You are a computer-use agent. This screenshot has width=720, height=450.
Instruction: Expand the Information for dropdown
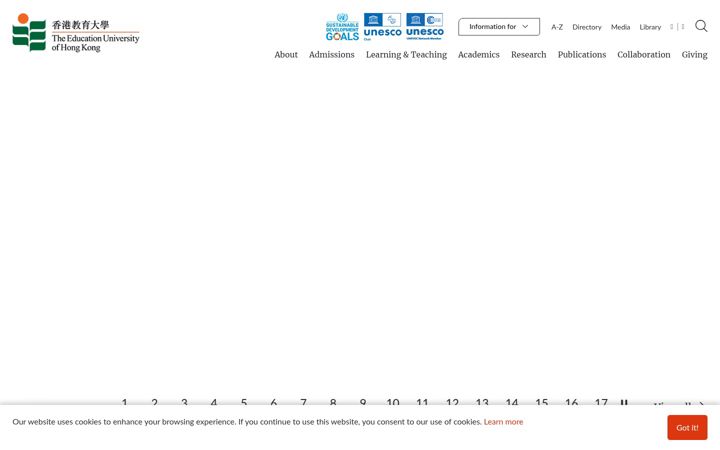[x=499, y=27]
